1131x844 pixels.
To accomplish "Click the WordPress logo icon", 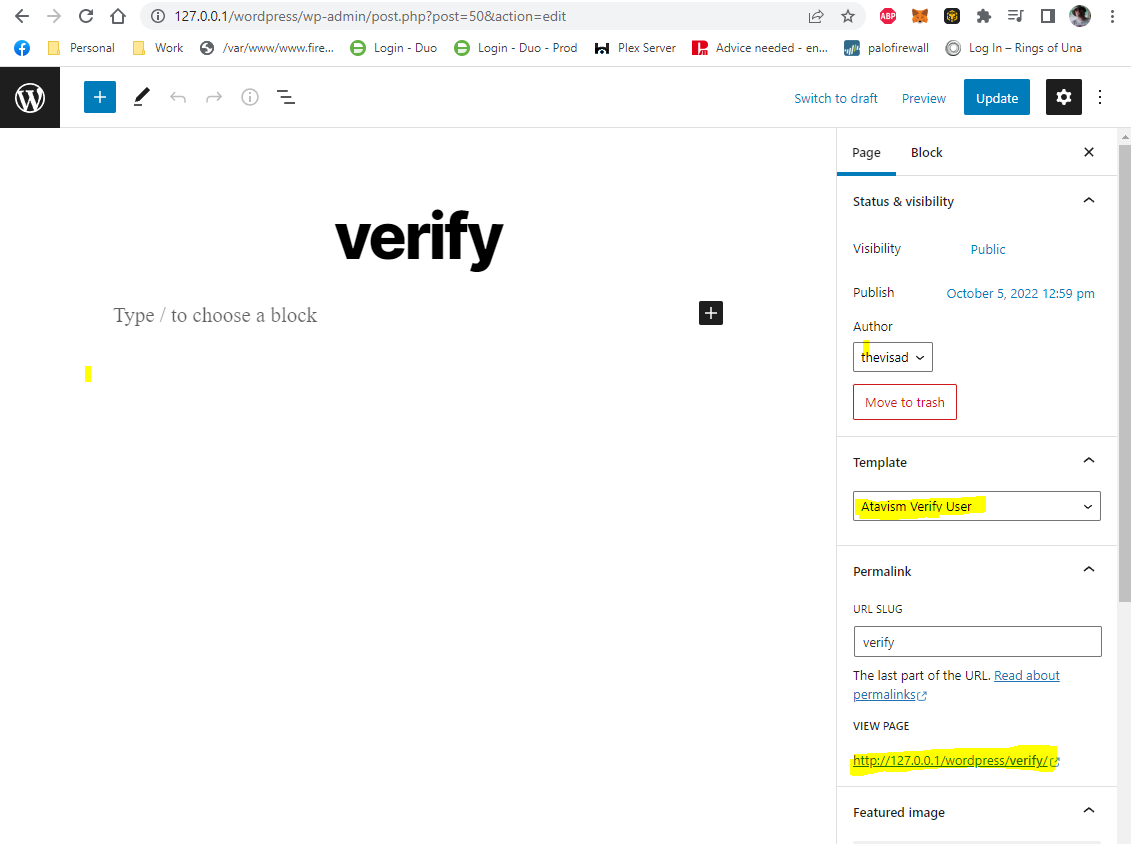I will tap(30, 98).
